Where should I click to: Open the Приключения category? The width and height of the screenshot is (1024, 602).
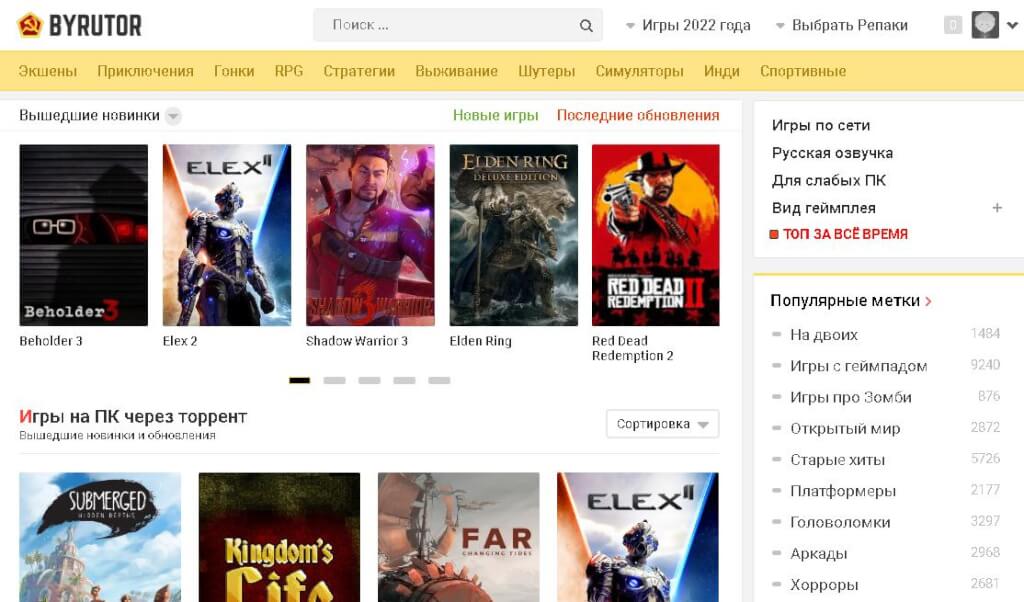tap(145, 71)
